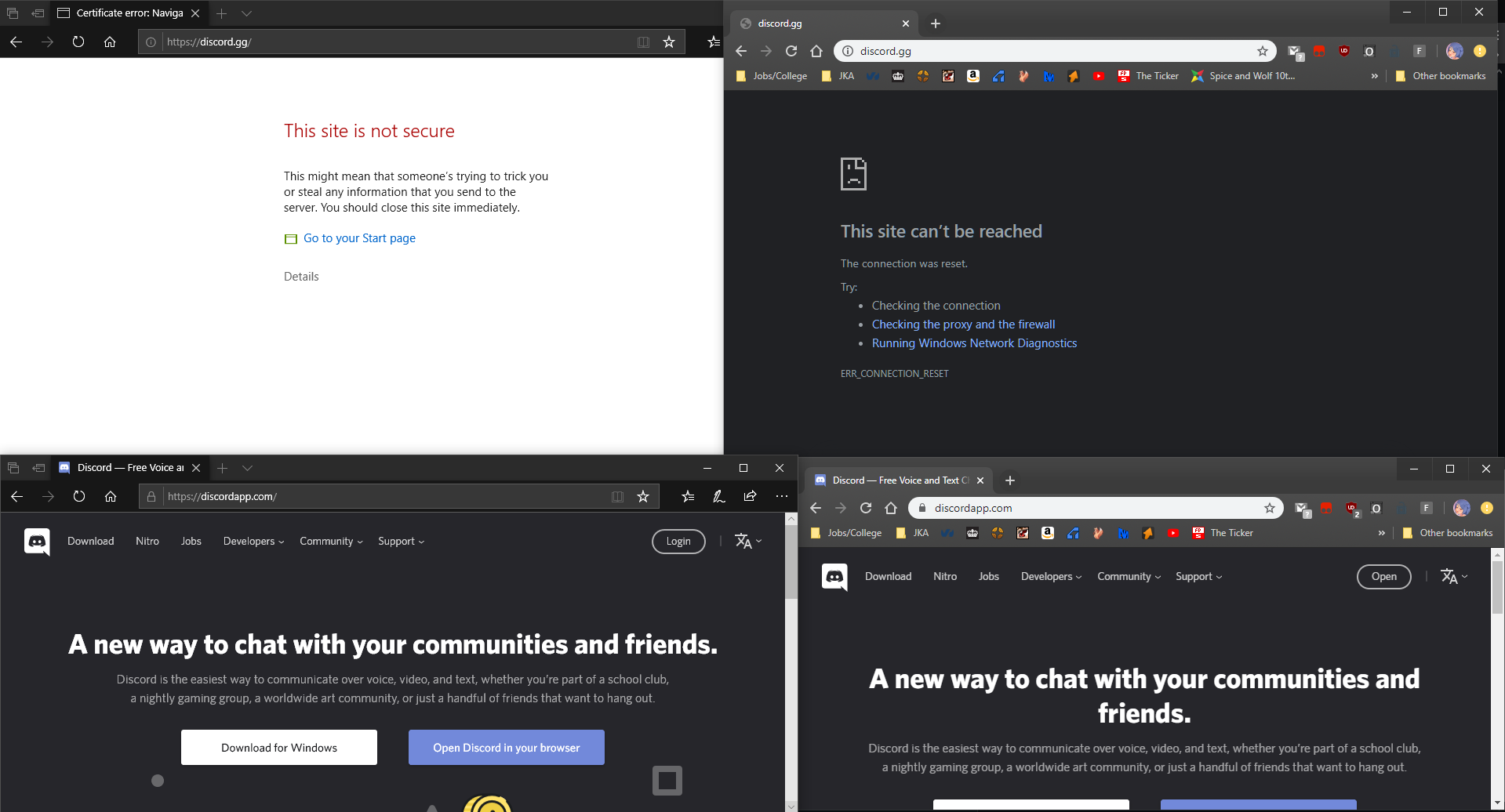Share the discordapp.com page from the bottom Edge window

tap(750, 496)
